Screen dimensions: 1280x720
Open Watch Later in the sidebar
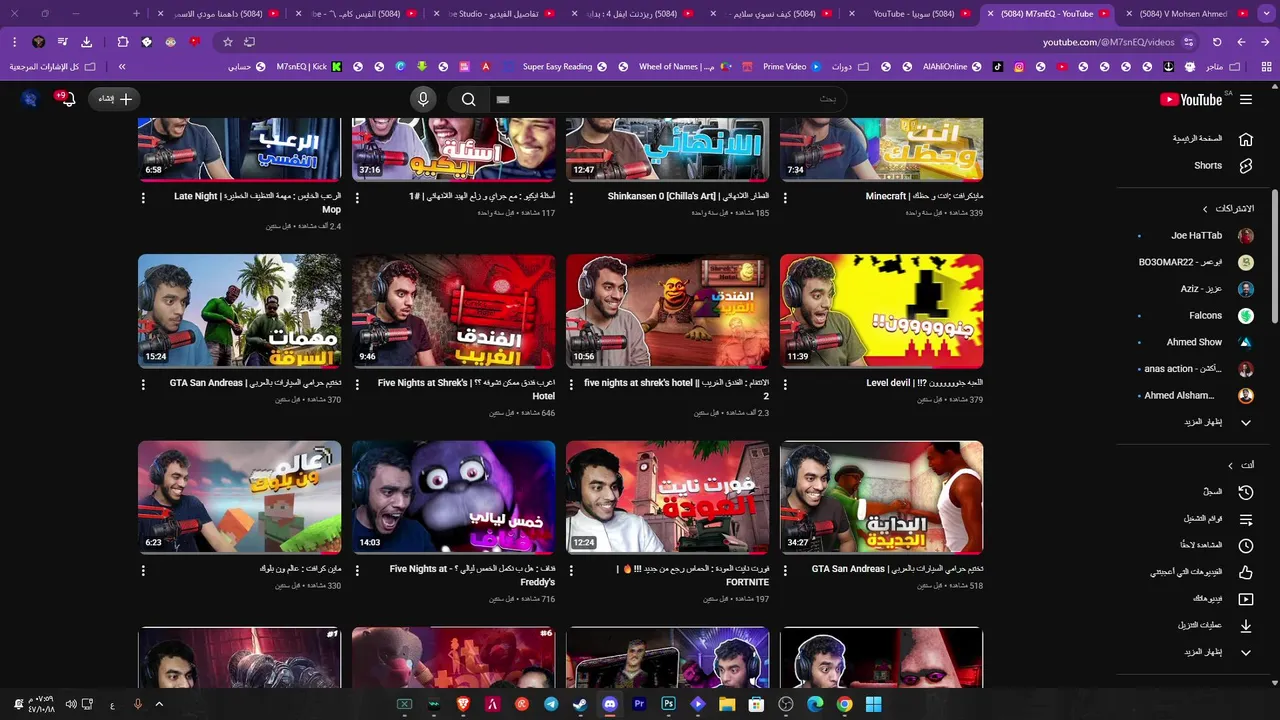point(1246,546)
